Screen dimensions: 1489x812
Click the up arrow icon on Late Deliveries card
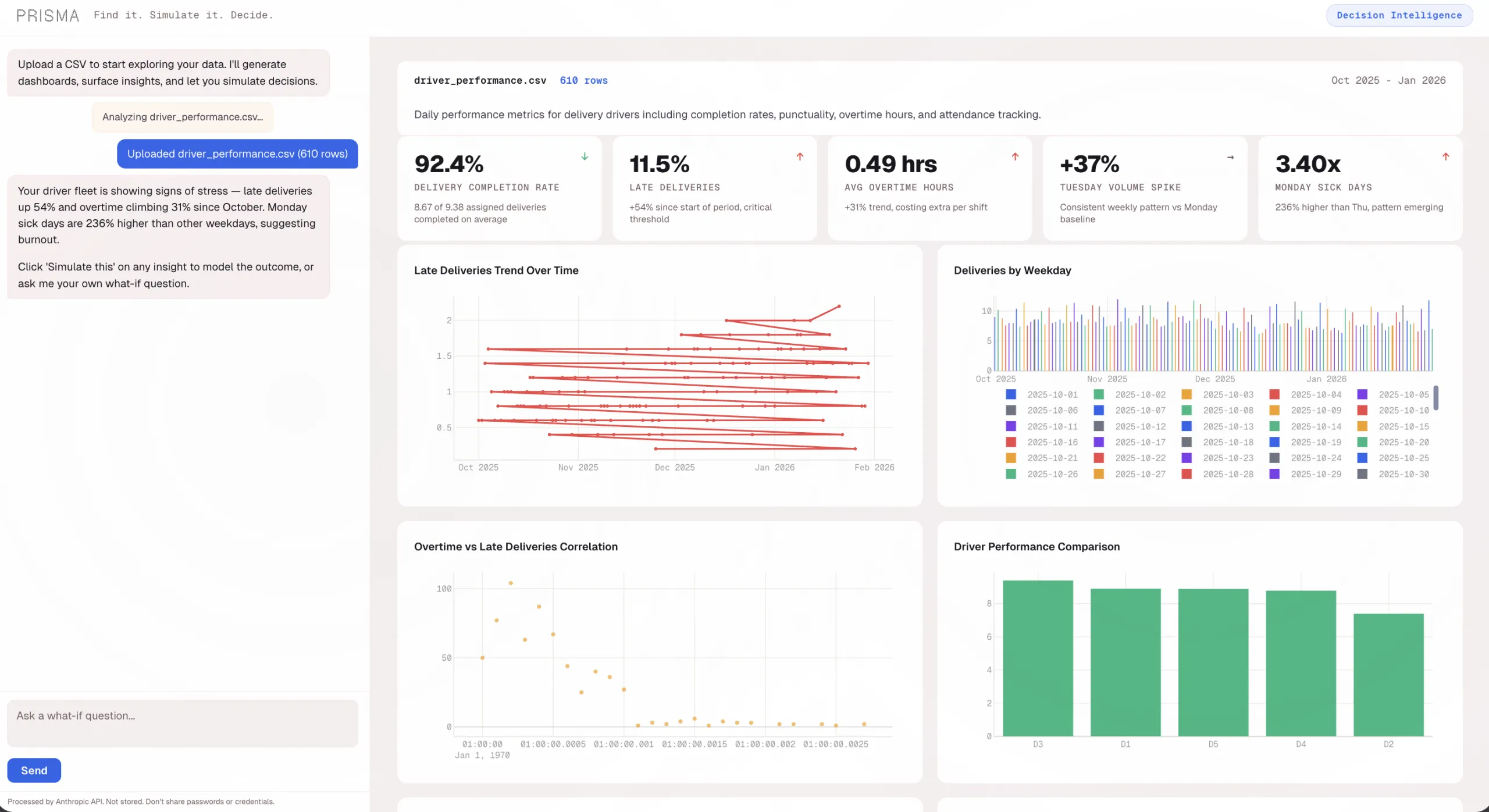[800, 156]
